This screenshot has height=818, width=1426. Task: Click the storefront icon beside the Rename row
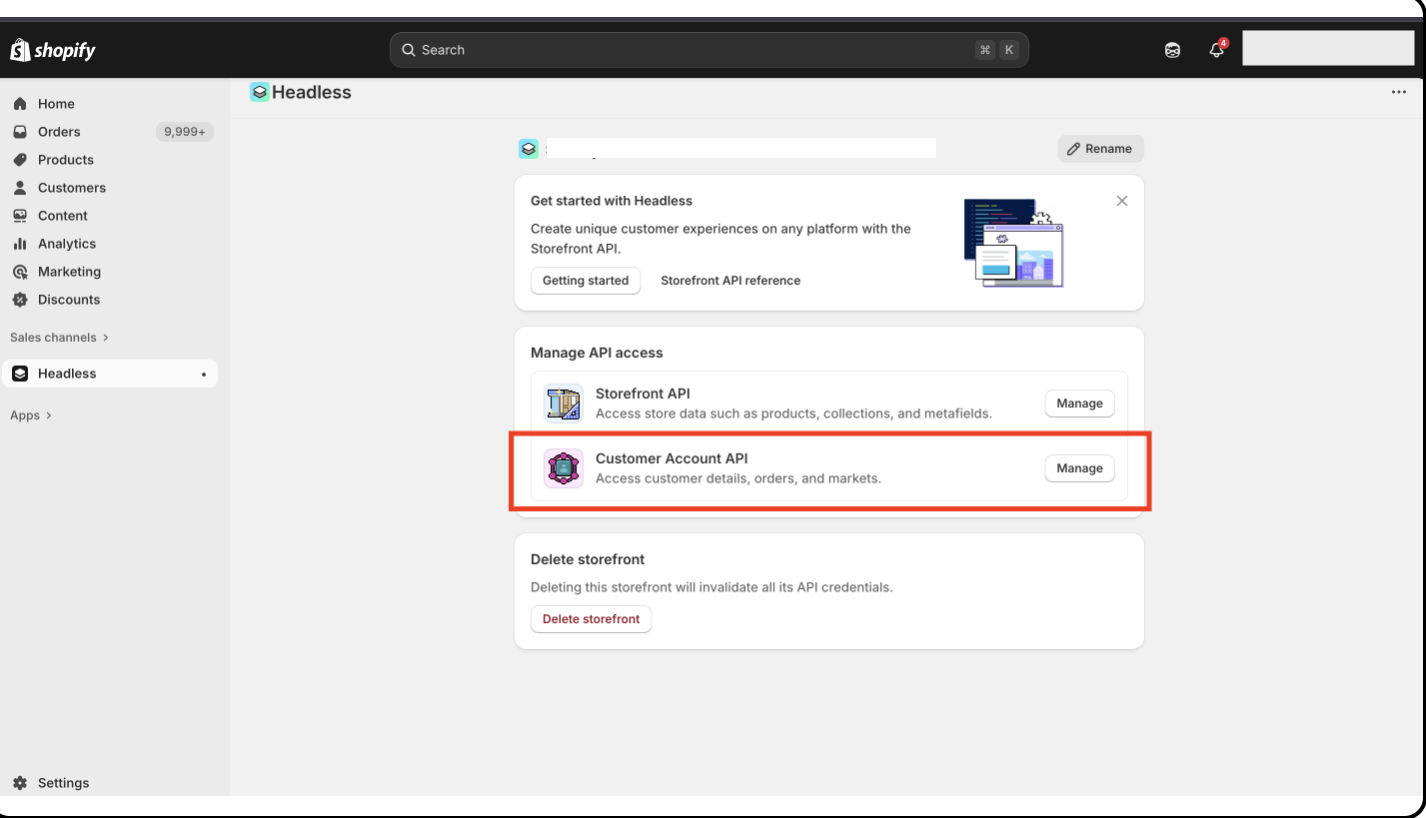tap(529, 149)
